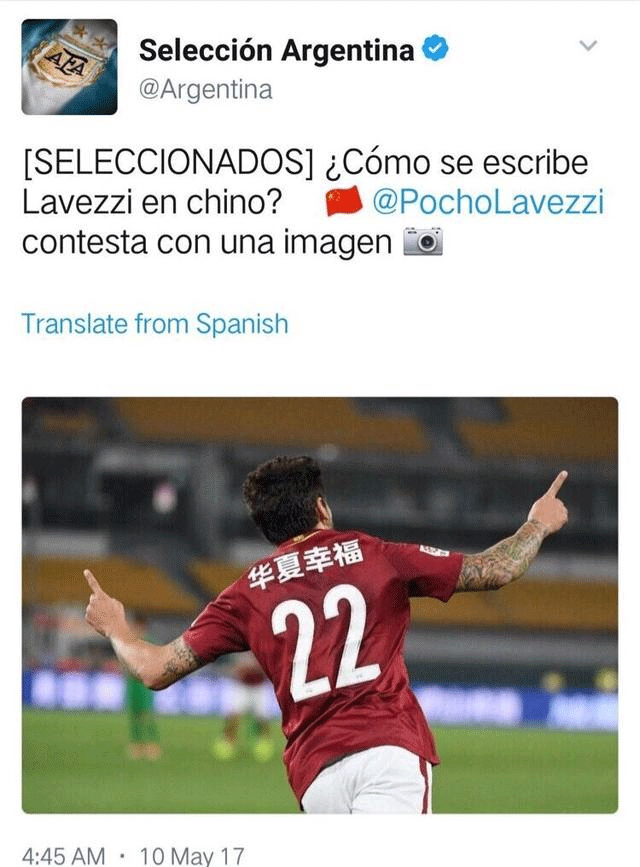Screen dimensions: 640x867
Task: Tap the China flag emoji
Action: tap(344, 201)
